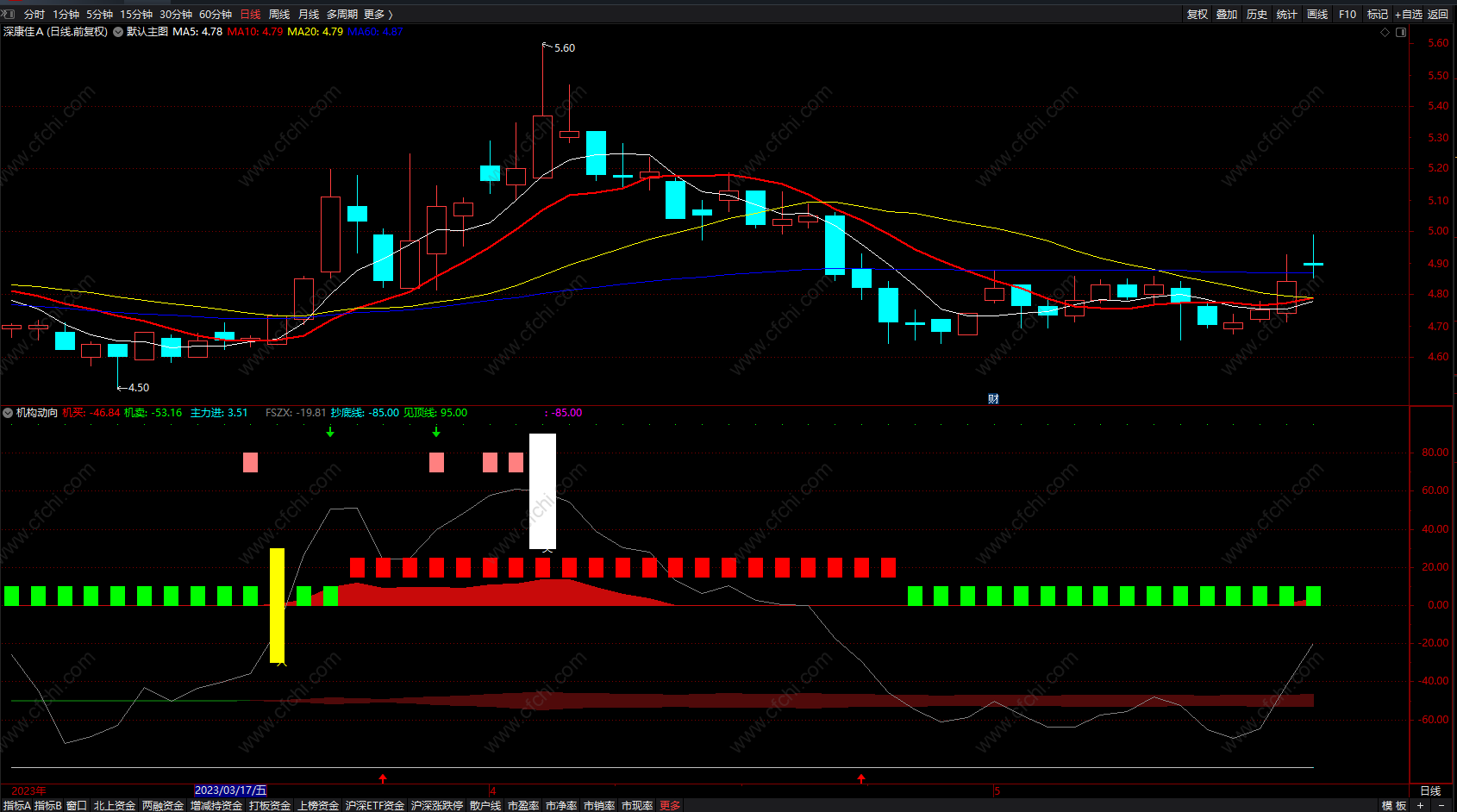Select 沪深ETF资金 indicator
Image resolution: width=1457 pixels, height=812 pixels.
pyautogui.click(x=375, y=805)
